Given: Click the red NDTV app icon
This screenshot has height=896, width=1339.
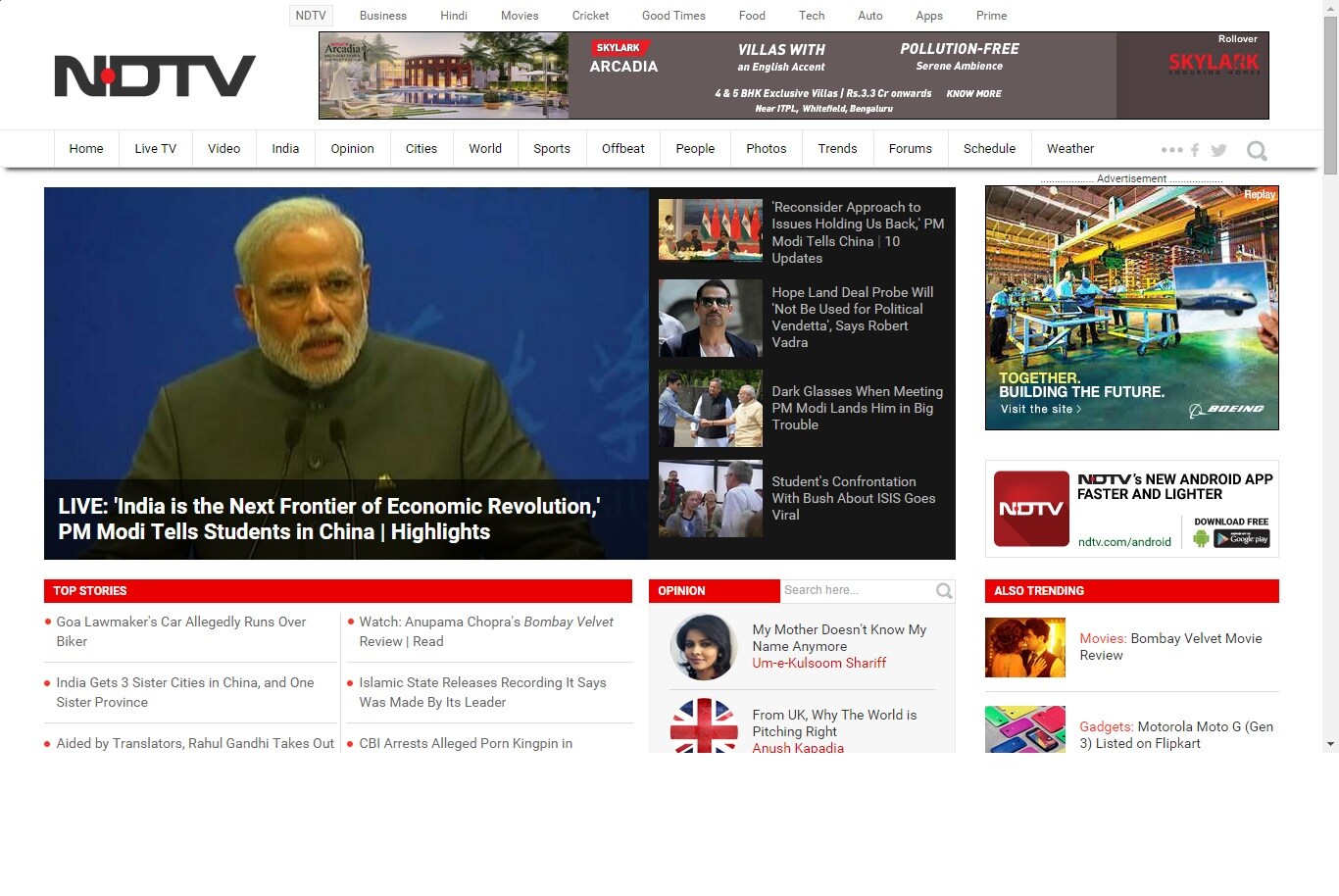Looking at the screenshot, I should [1031, 509].
